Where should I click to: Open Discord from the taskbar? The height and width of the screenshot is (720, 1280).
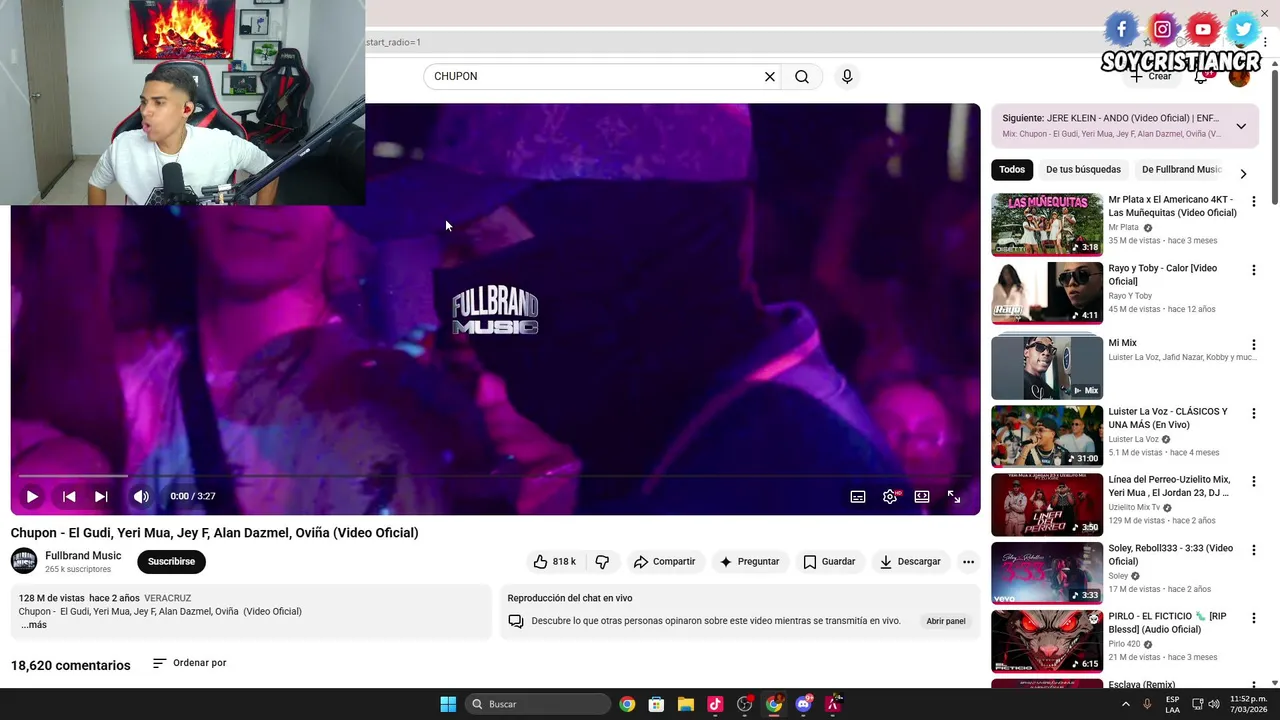(803, 704)
